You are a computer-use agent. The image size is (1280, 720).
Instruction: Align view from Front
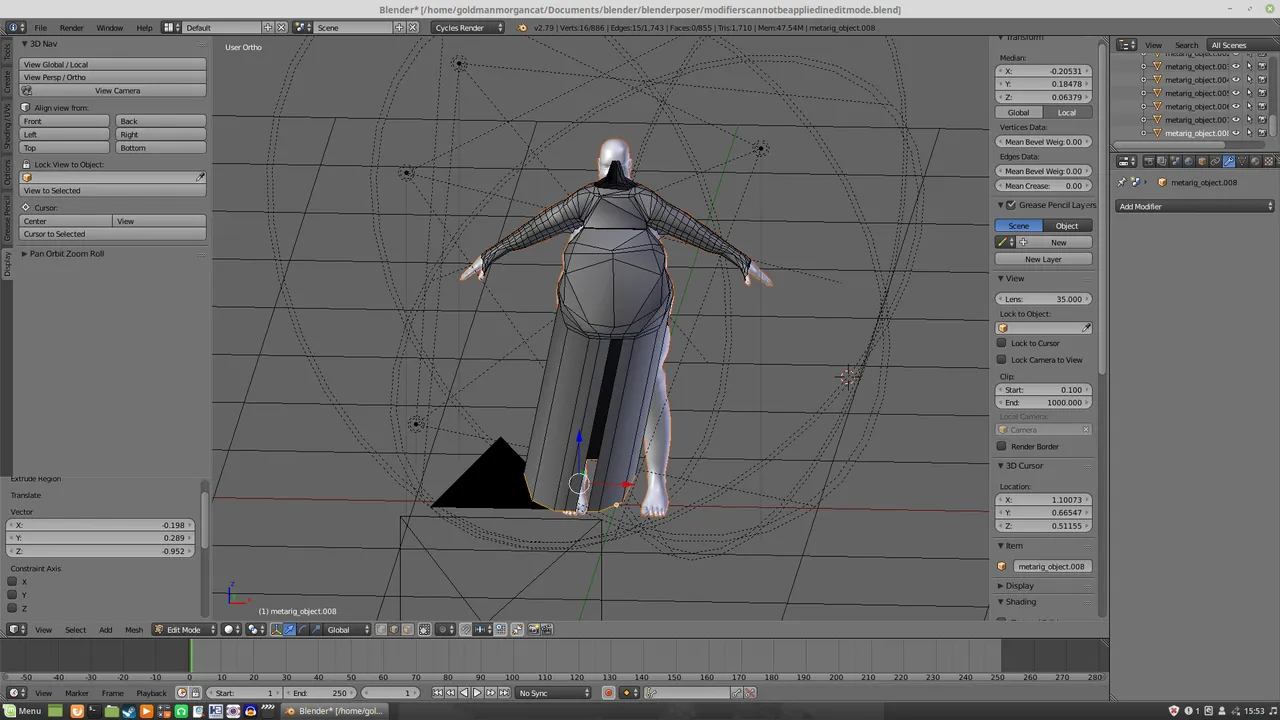tap(64, 121)
